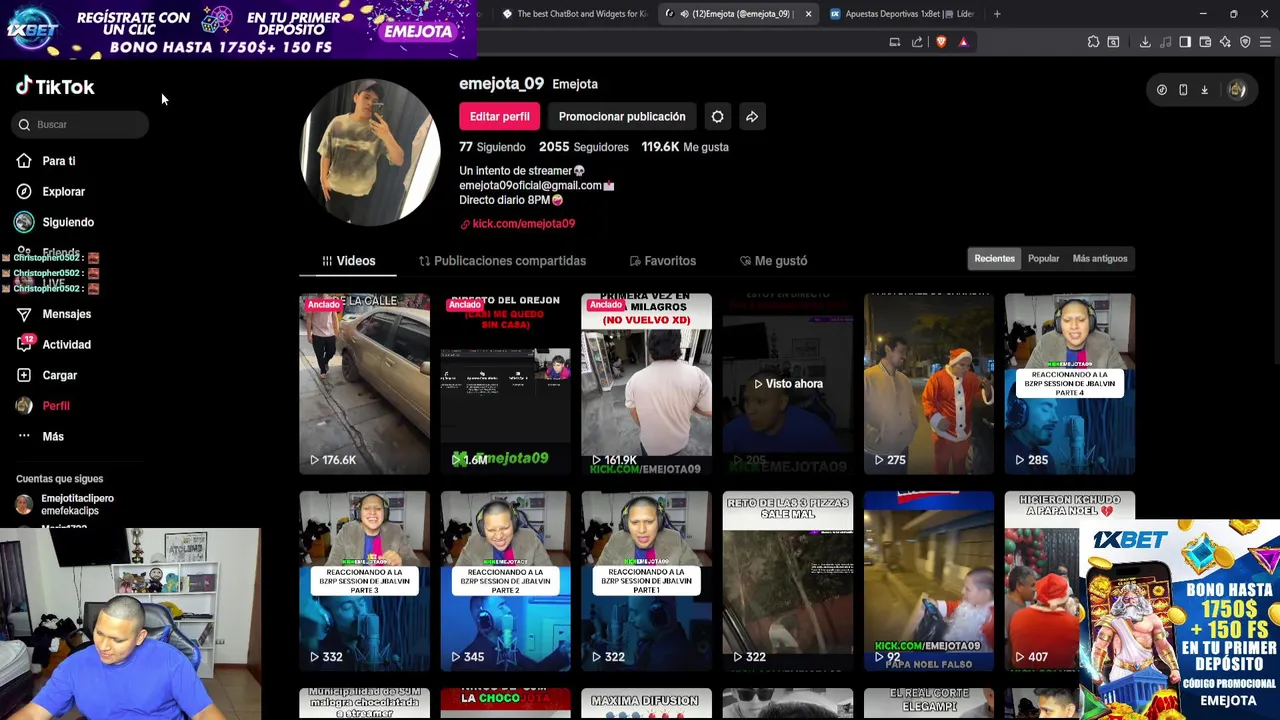Click Brave Shields lion icon
This screenshot has height=720, width=1280.
941,42
